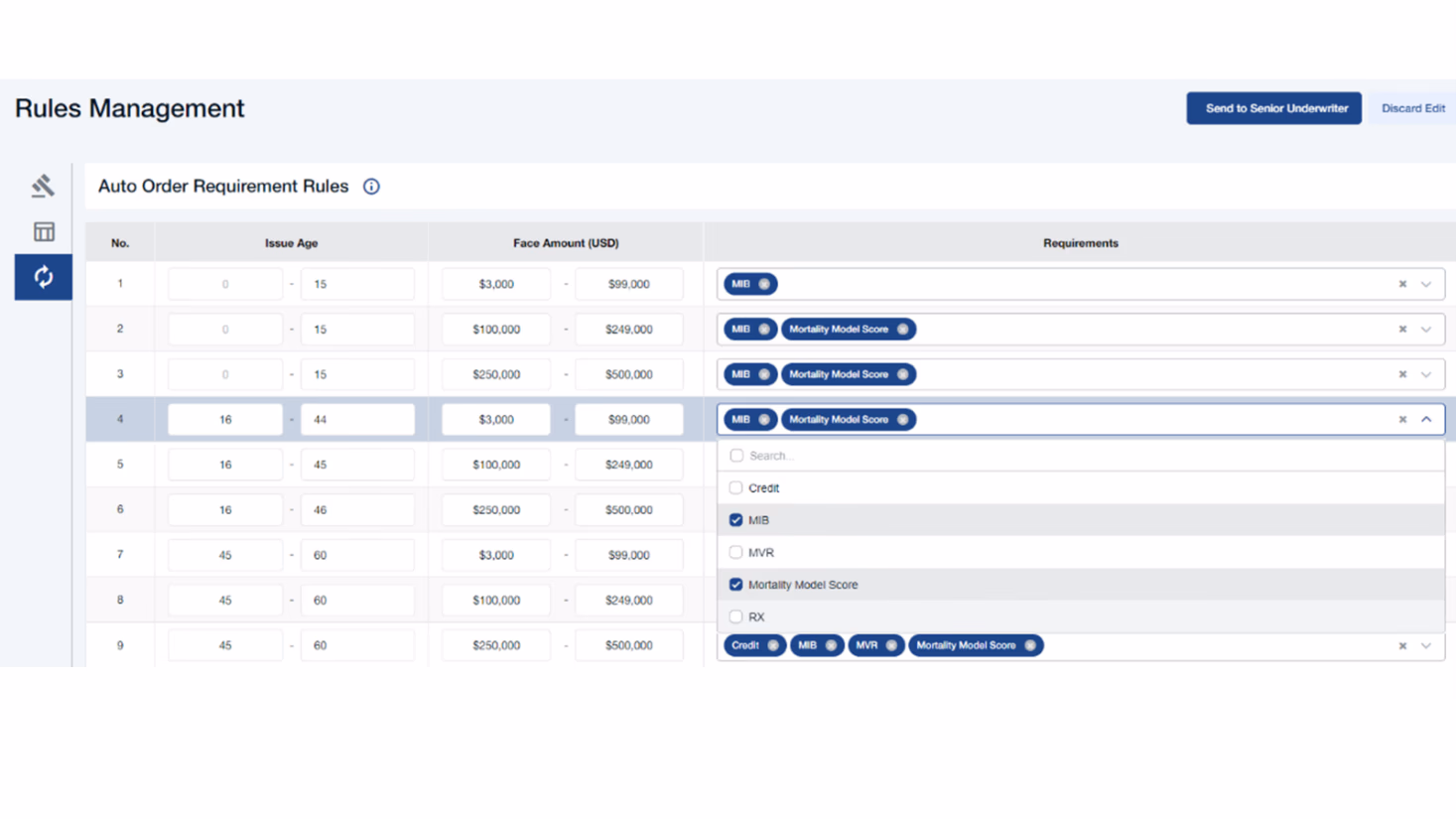This screenshot has width=1456, height=819.
Task: Remove Mortality Model Score tag in row 2
Action: pyautogui.click(x=902, y=330)
